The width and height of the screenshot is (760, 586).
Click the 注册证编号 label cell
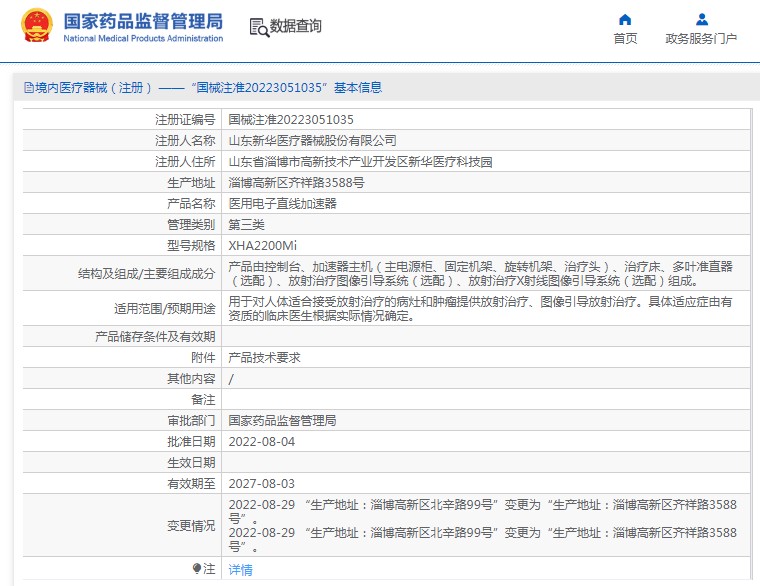click(x=185, y=120)
